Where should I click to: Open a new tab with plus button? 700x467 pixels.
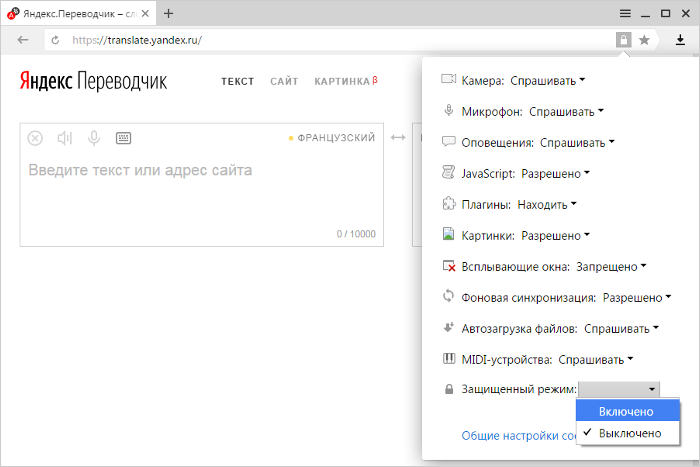(168, 13)
